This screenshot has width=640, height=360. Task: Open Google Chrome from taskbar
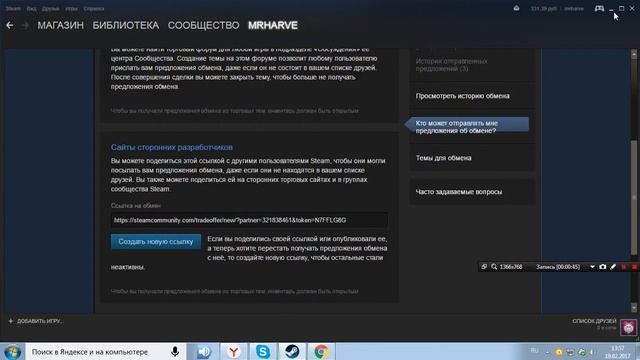(321, 352)
